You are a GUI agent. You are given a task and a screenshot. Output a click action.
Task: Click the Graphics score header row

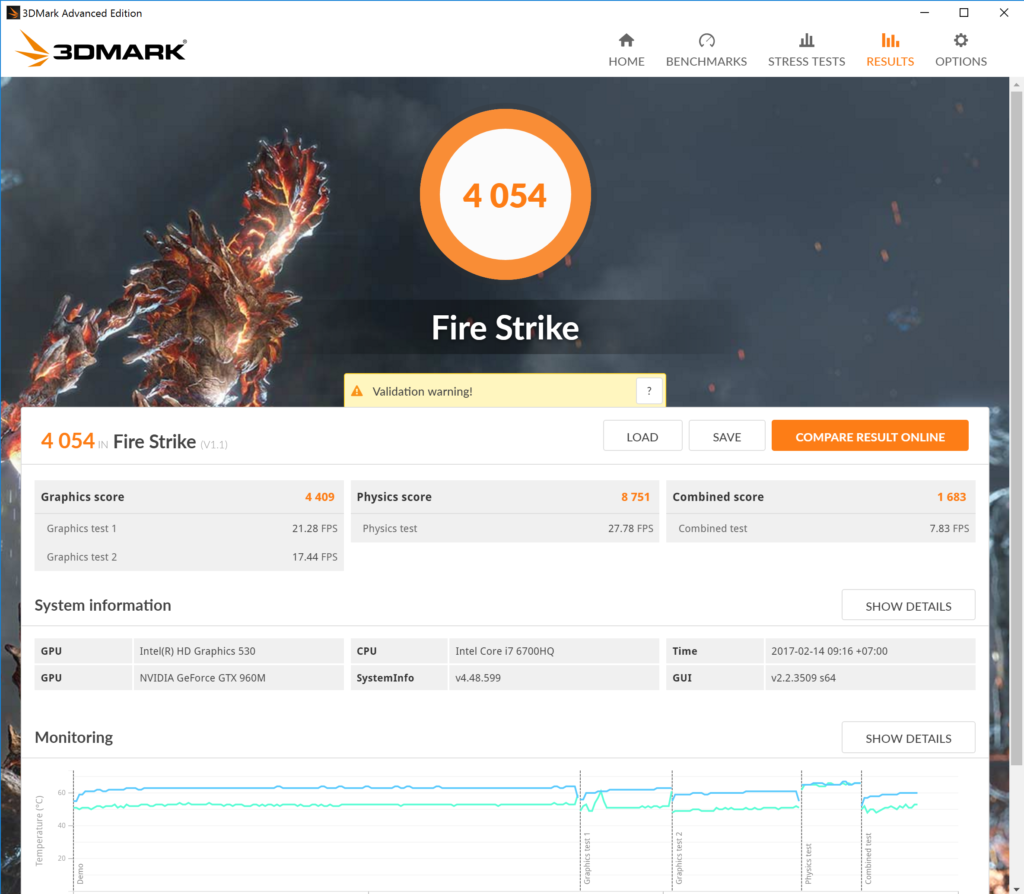point(189,497)
